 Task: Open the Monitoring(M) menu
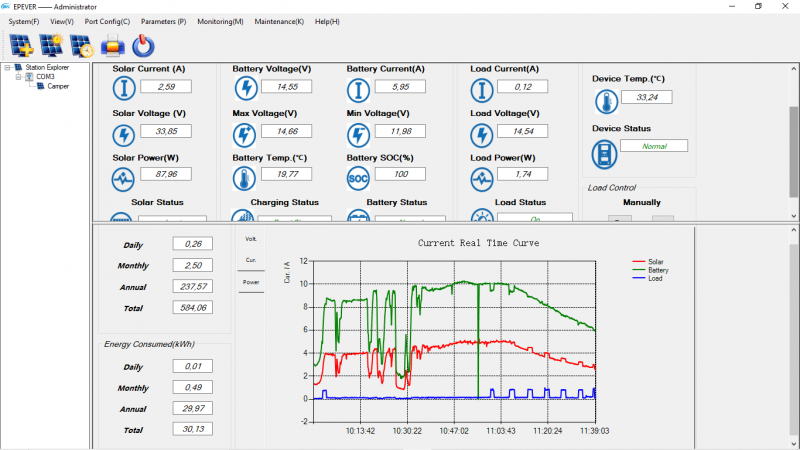point(220,21)
